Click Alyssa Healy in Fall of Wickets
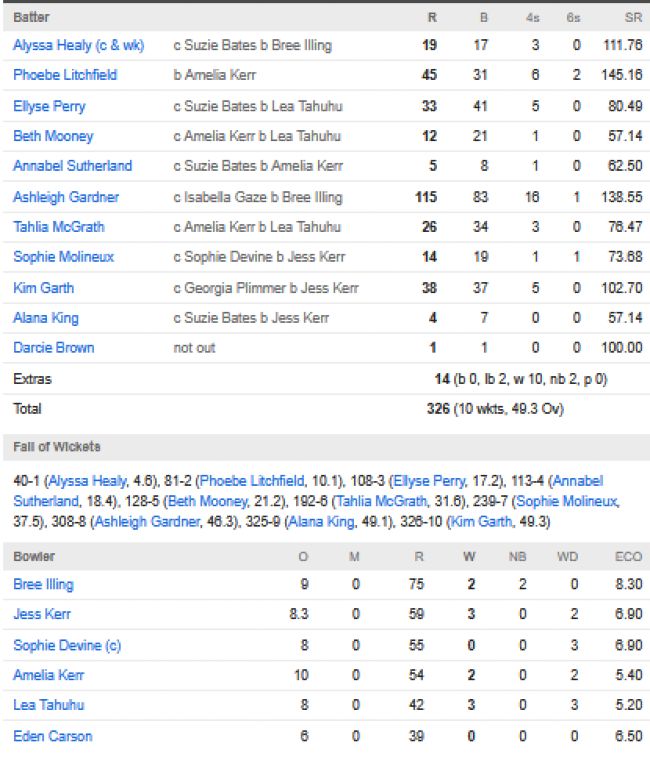650x757 pixels. (x=87, y=481)
